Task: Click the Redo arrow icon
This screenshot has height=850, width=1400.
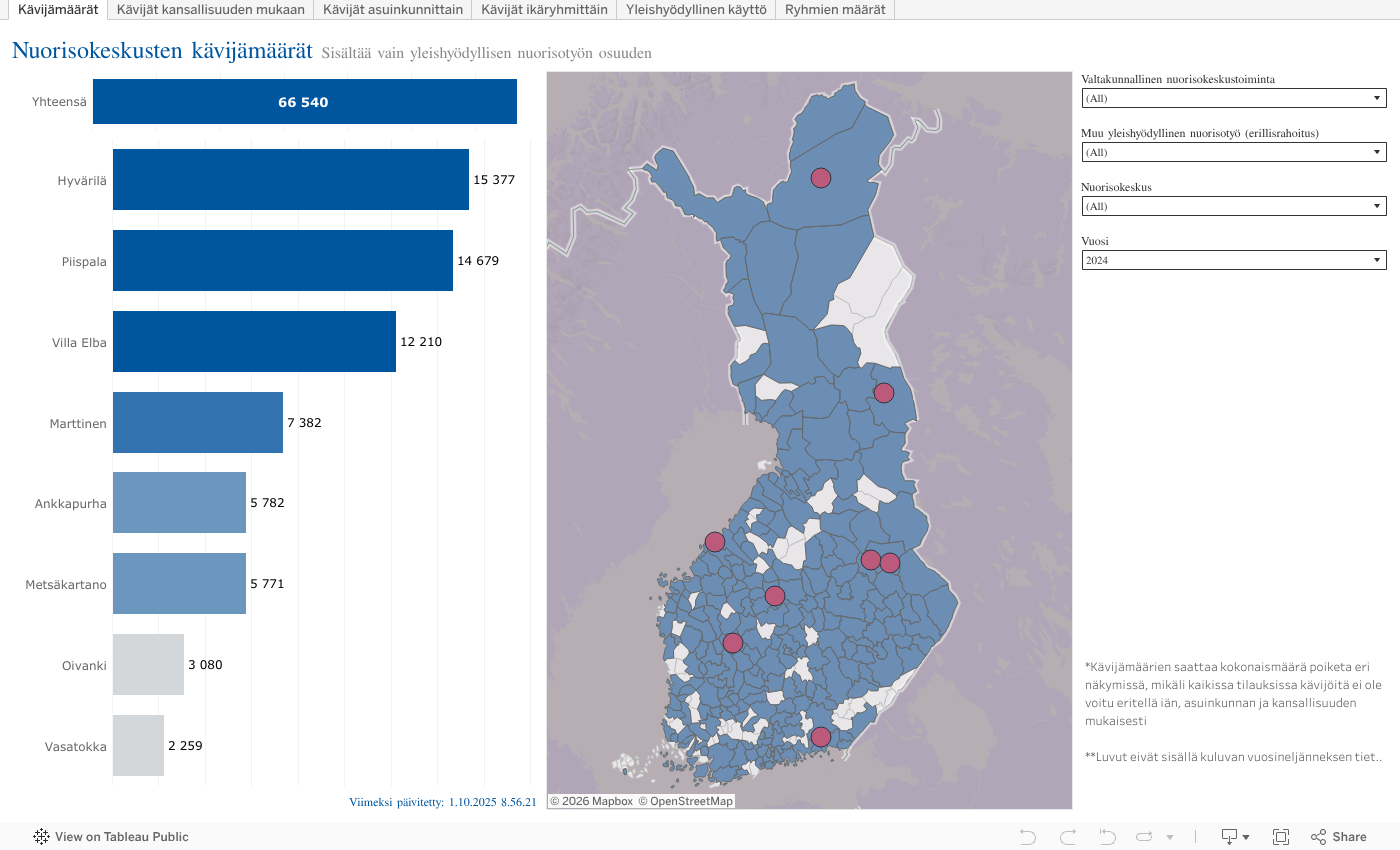Action: [x=1068, y=837]
